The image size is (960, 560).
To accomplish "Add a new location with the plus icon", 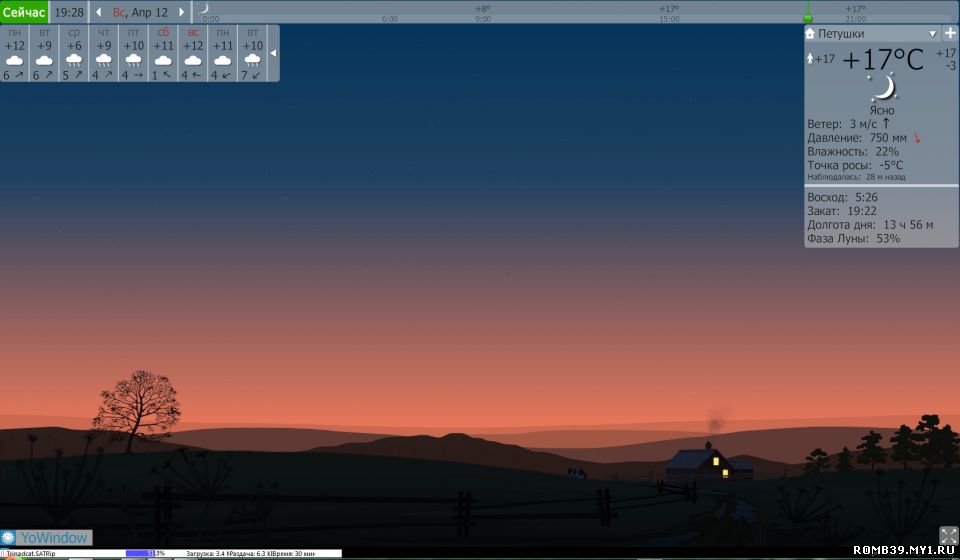I will pos(949,33).
